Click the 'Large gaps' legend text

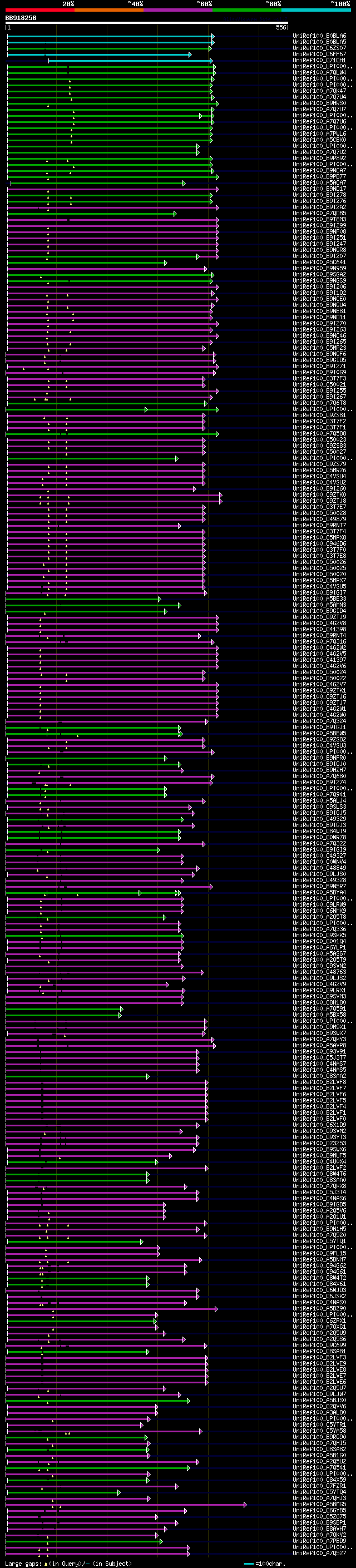click(24, 1564)
